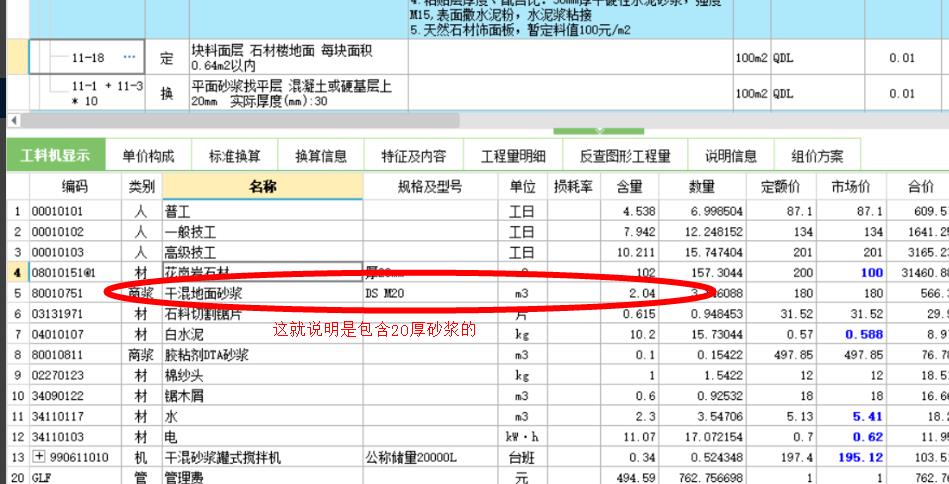Select the 说明信息 tab

[731, 156]
